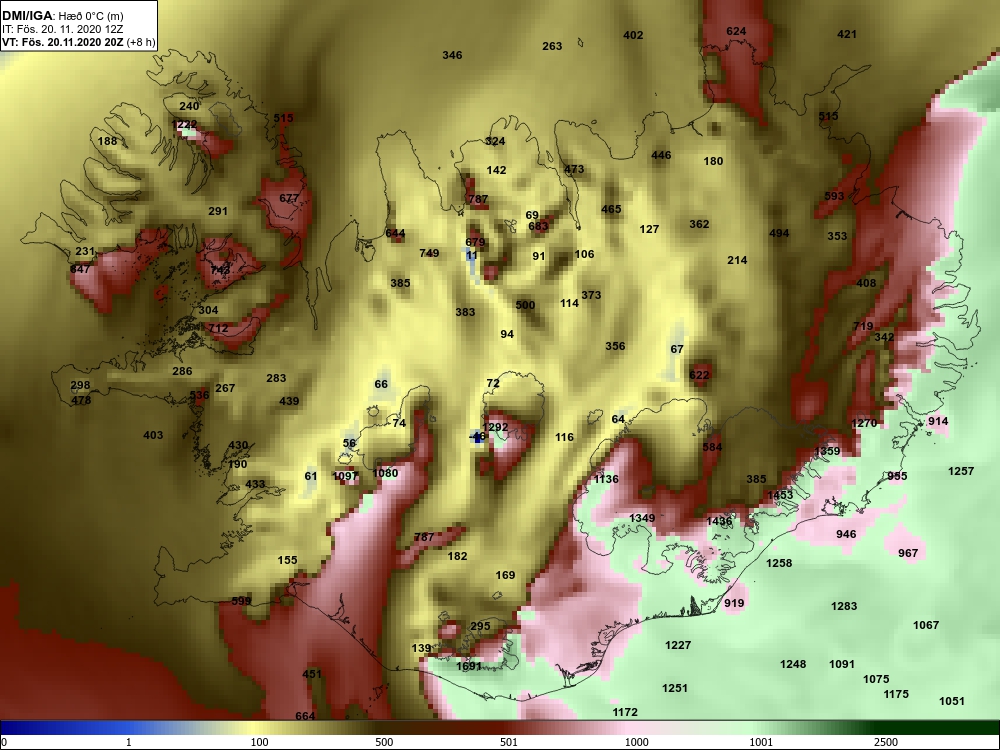The height and width of the screenshot is (750, 1000).
Task: Click the map value '291'
Action: click(x=218, y=211)
